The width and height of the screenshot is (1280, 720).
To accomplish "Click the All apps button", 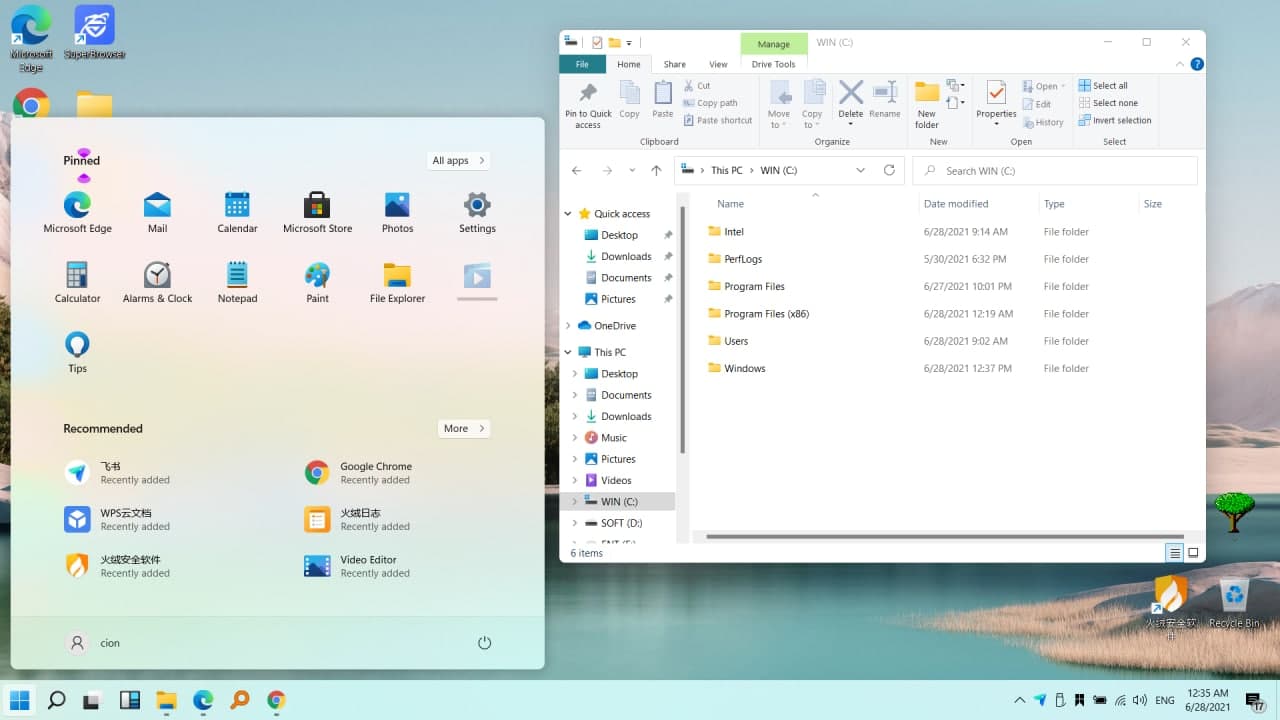I will pyautogui.click(x=458, y=160).
